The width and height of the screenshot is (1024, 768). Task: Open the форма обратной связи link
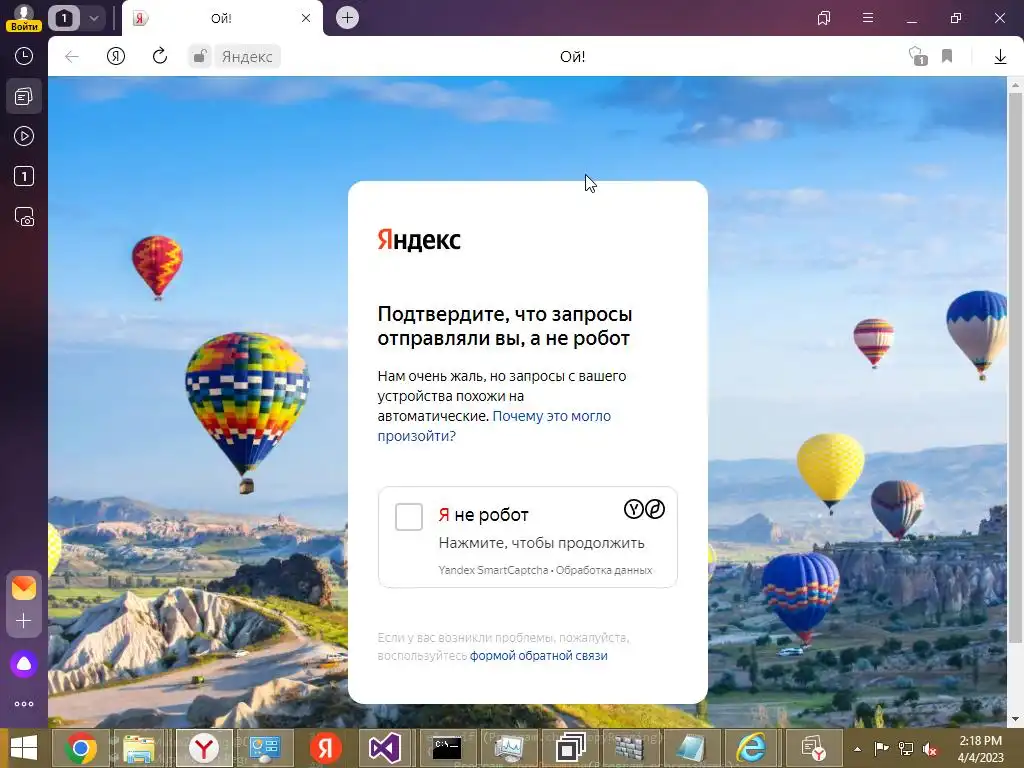point(539,656)
